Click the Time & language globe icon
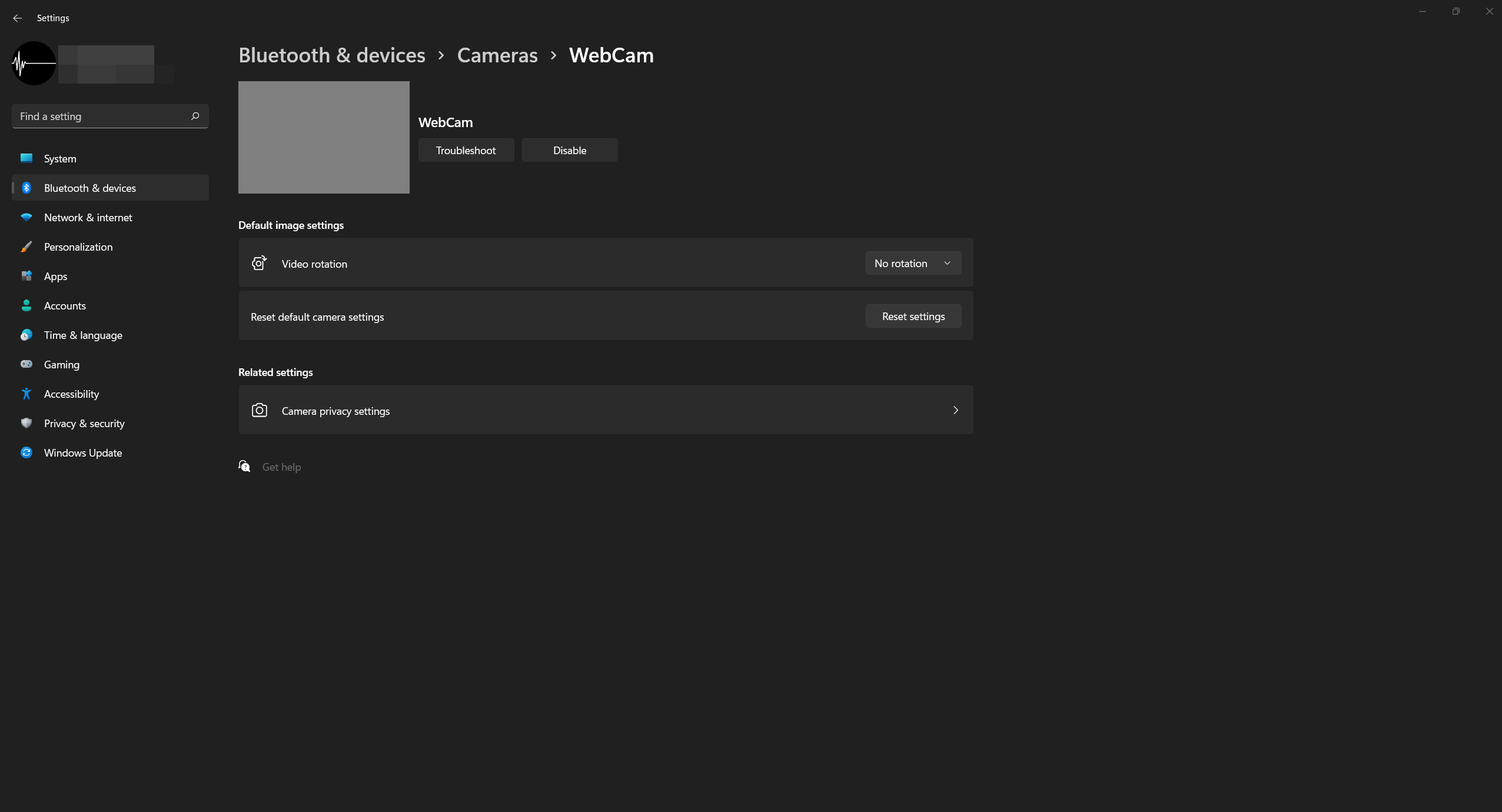 pos(26,335)
